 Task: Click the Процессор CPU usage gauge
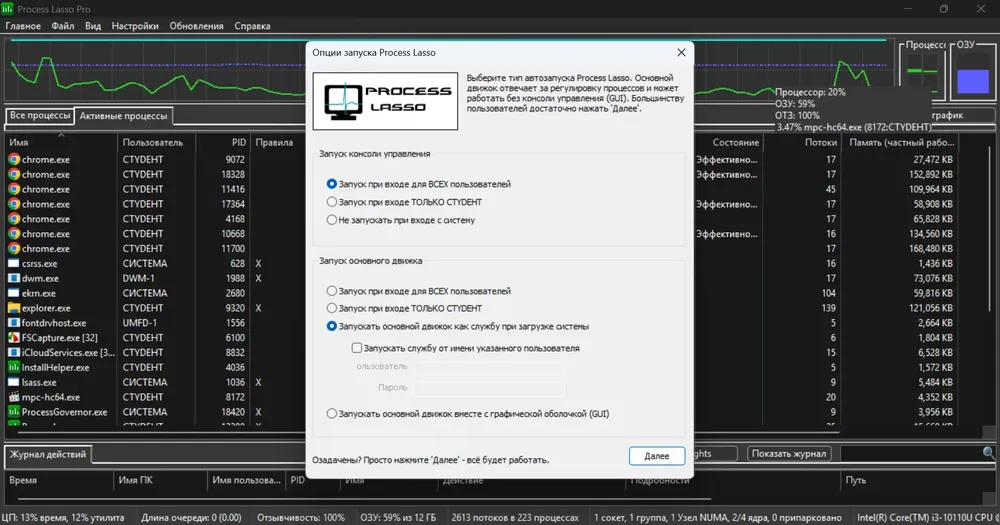click(922, 74)
